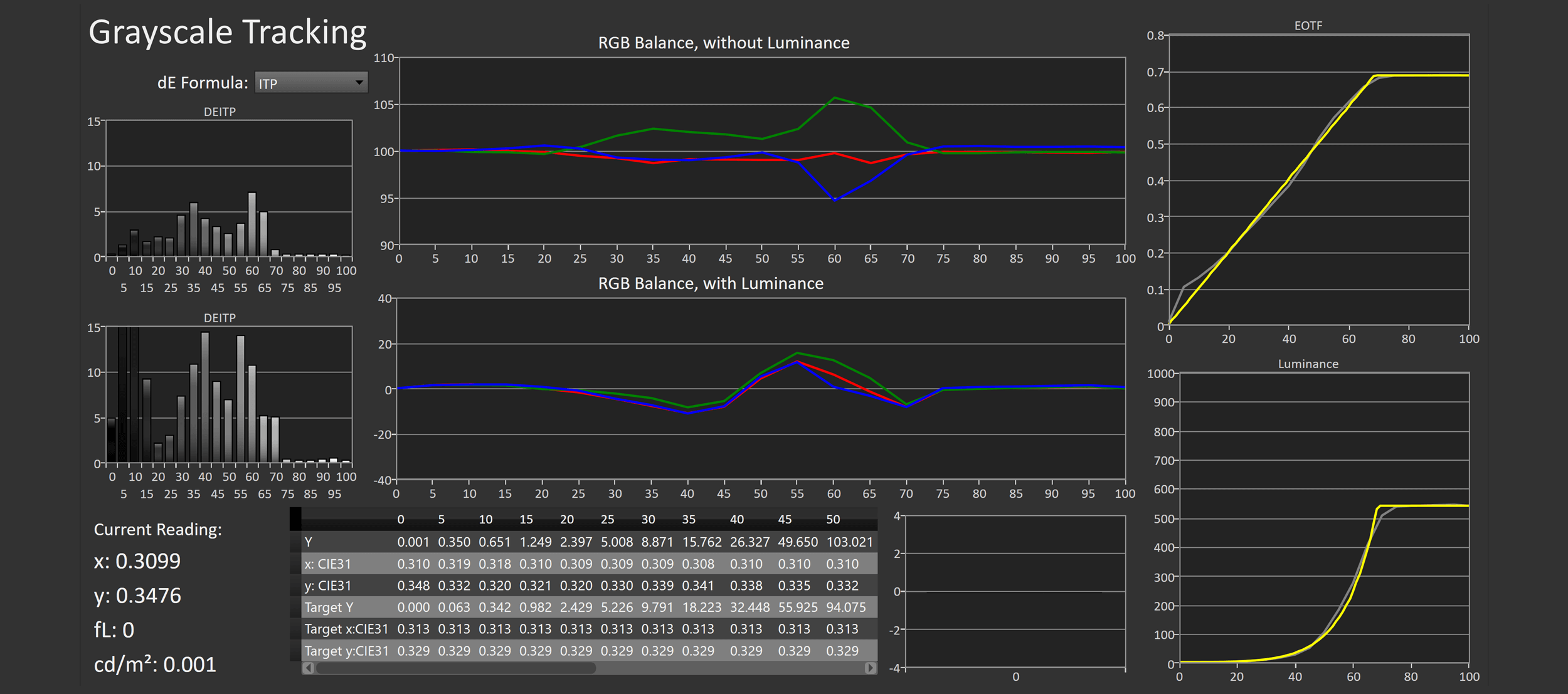Click the Y row label in table
1568x694 pixels.
309,542
